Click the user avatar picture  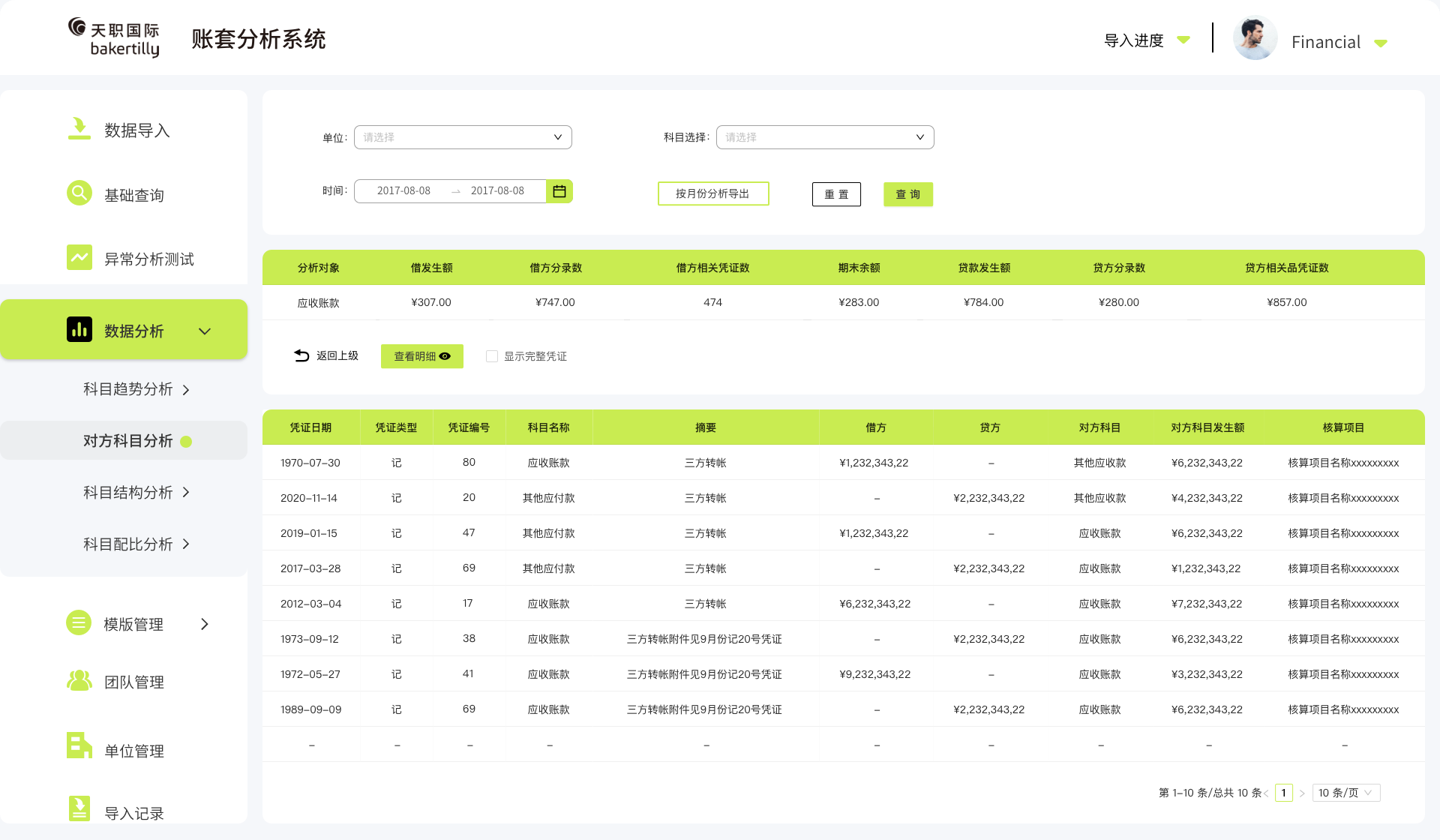(x=1255, y=39)
